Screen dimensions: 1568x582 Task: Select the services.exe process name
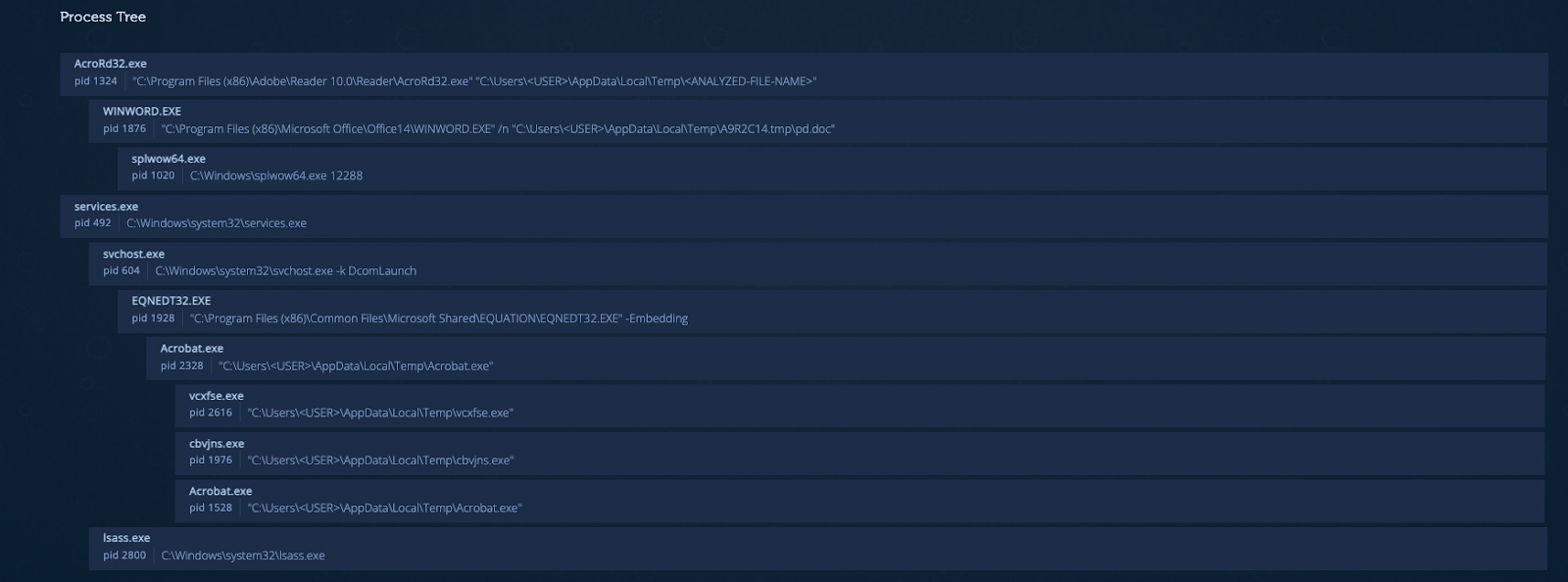click(x=106, y=207)
